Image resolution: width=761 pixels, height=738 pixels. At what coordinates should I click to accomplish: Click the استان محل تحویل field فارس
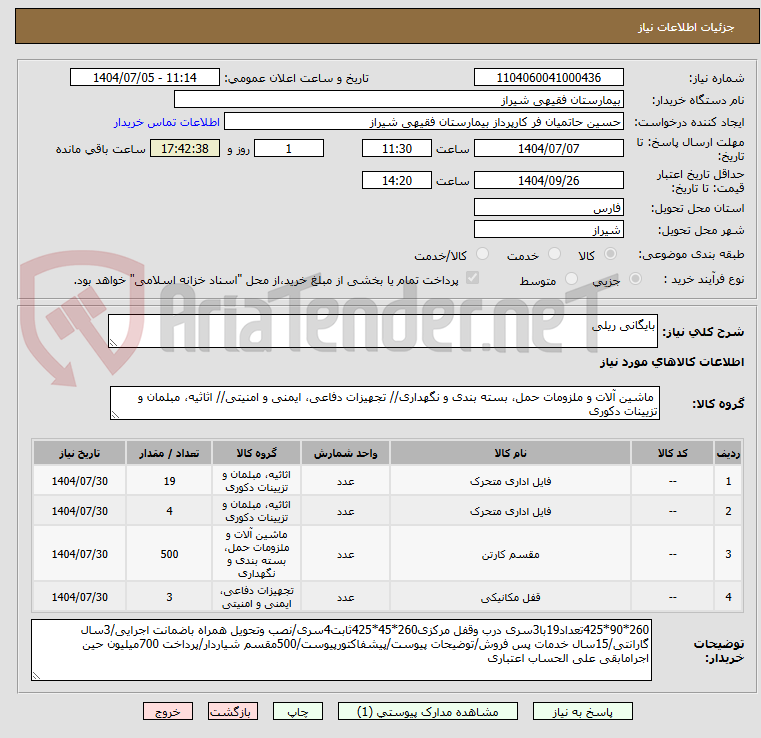548,207
